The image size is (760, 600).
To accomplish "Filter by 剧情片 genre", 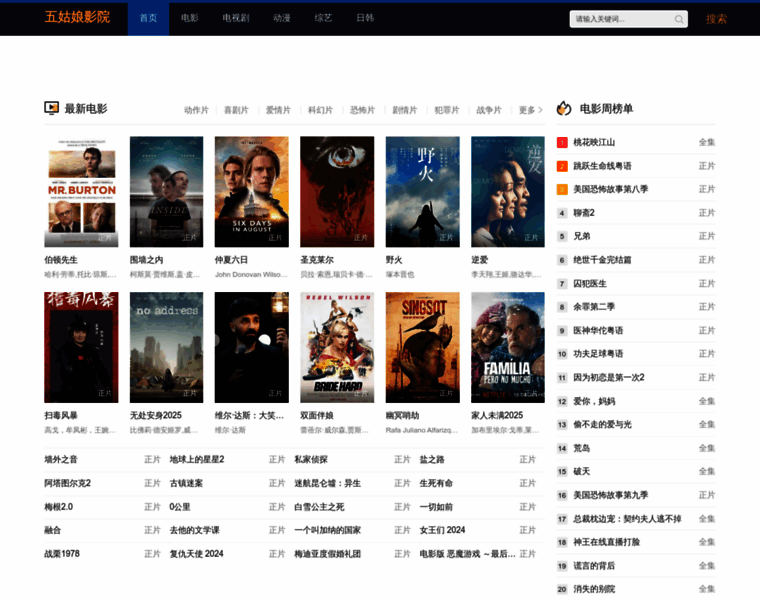I will [405, 110].
